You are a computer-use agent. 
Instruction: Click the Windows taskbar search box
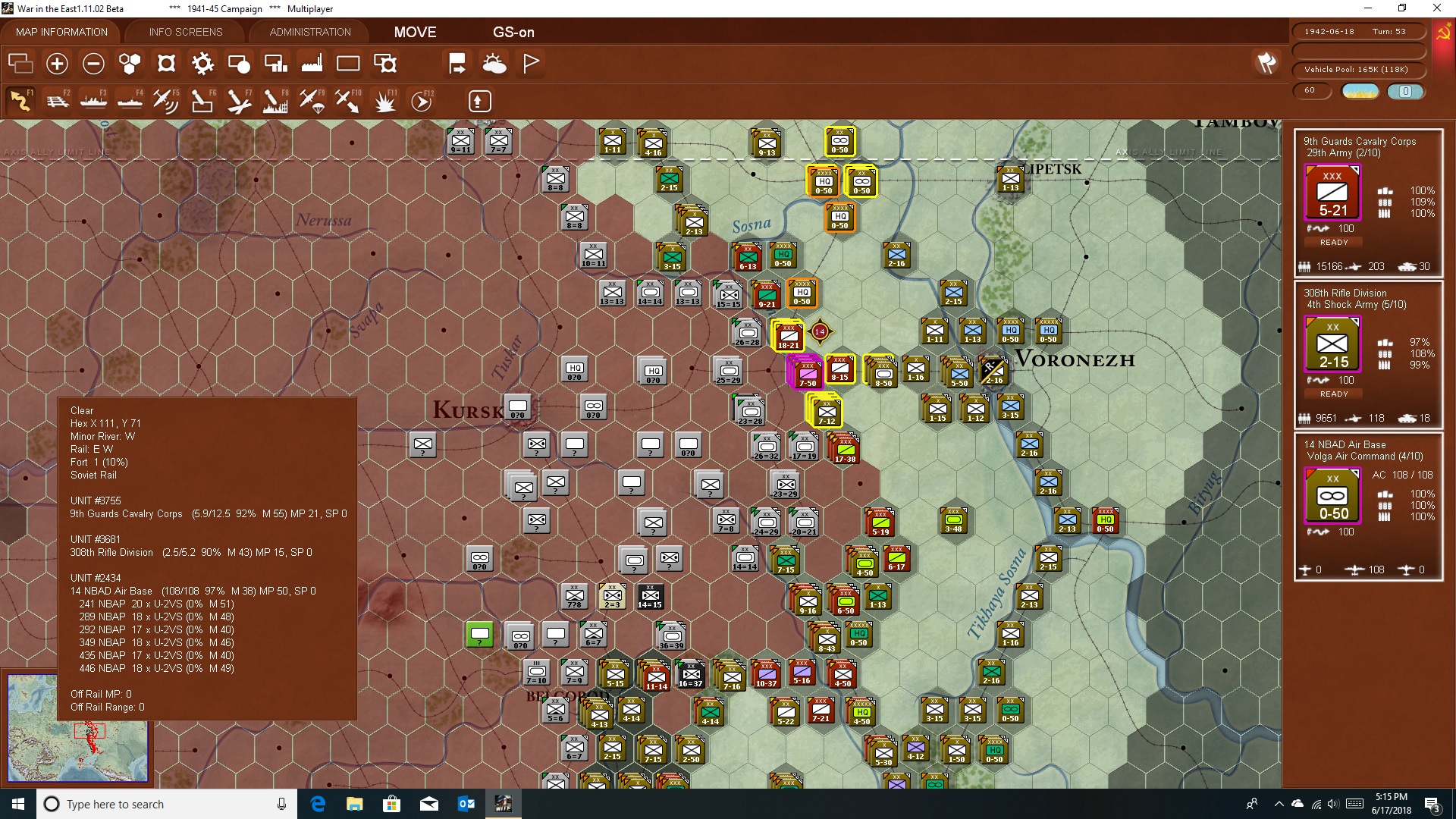tap(167, 804)
